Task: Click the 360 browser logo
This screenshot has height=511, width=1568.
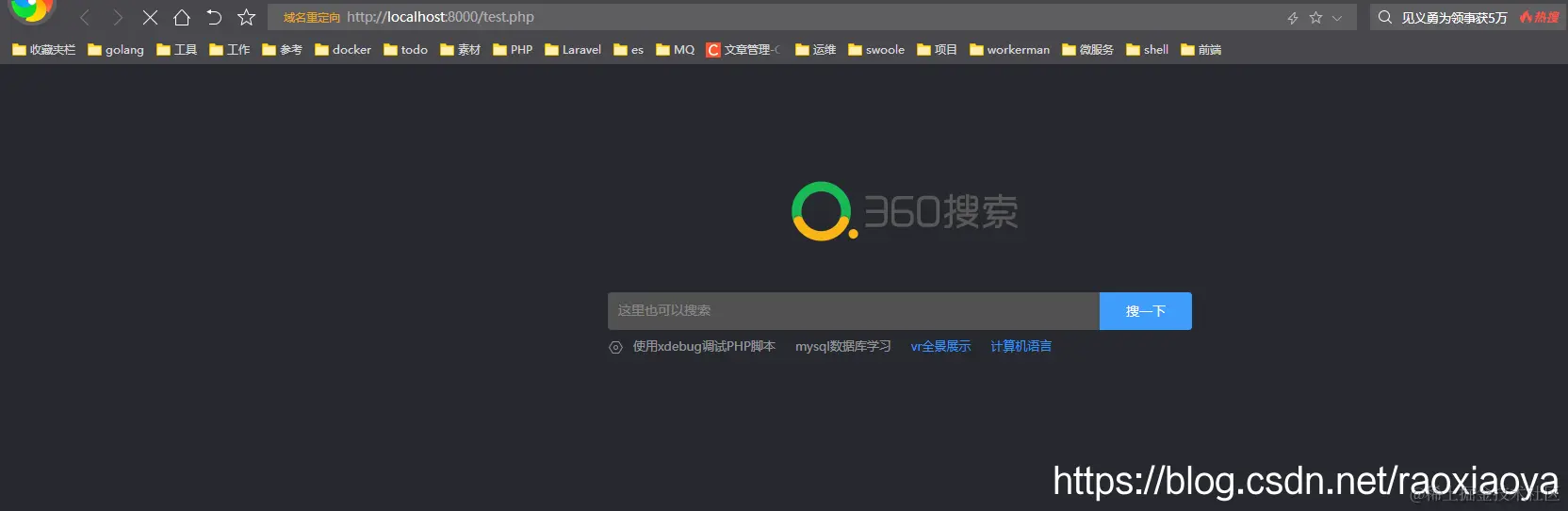Action: point(30,9)
